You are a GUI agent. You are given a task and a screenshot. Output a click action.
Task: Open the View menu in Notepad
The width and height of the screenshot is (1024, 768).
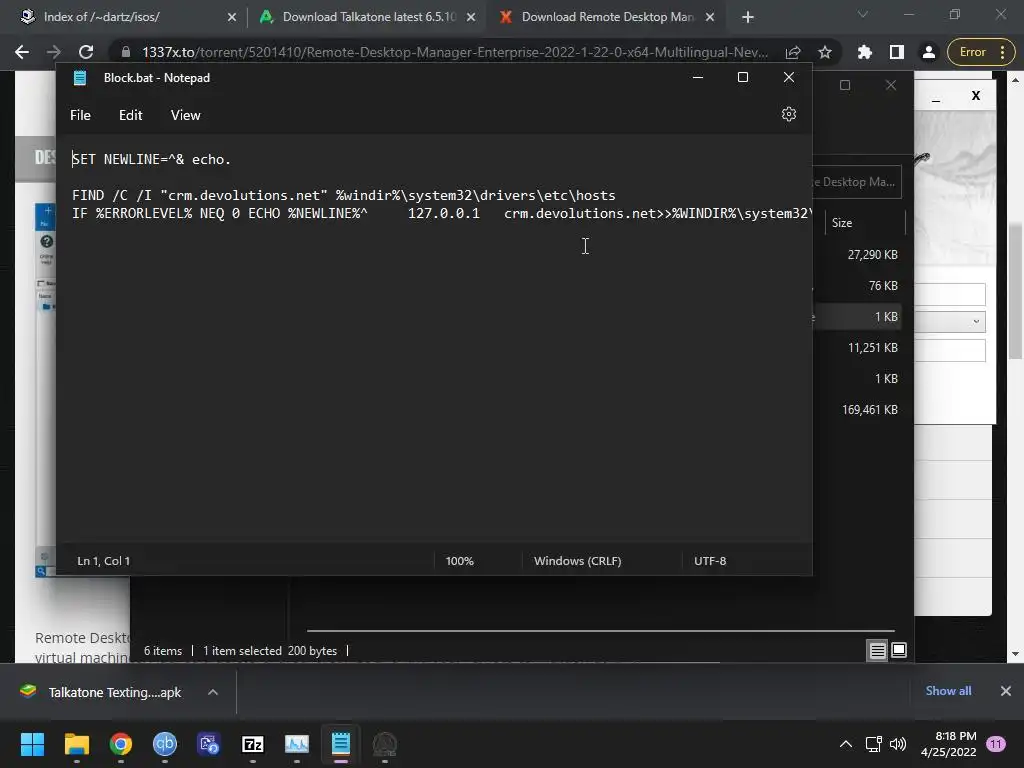(185, 115)
